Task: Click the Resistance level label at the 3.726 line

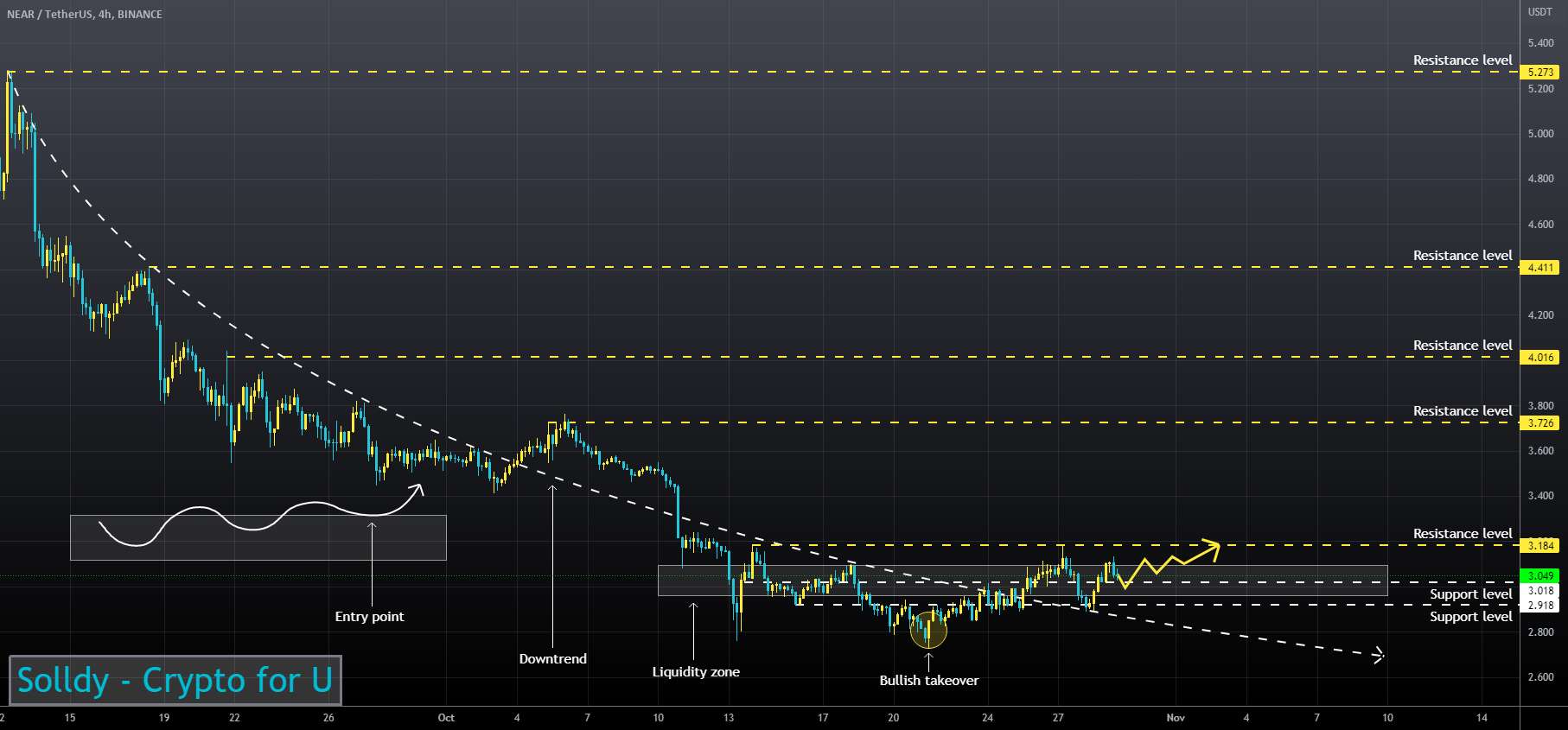Action: [1463, 411]
